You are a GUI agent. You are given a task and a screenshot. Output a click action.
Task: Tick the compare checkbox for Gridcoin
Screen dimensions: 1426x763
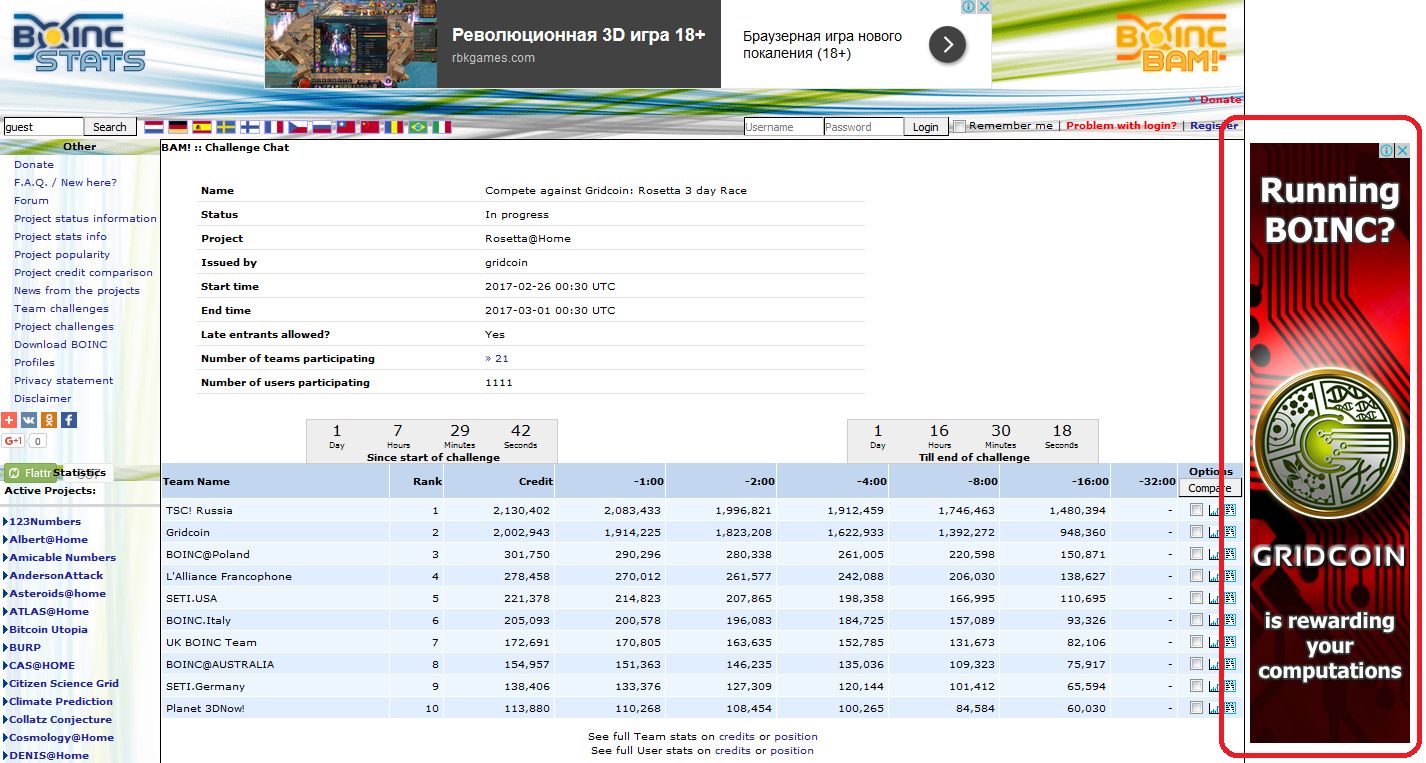coord(1196,532)
